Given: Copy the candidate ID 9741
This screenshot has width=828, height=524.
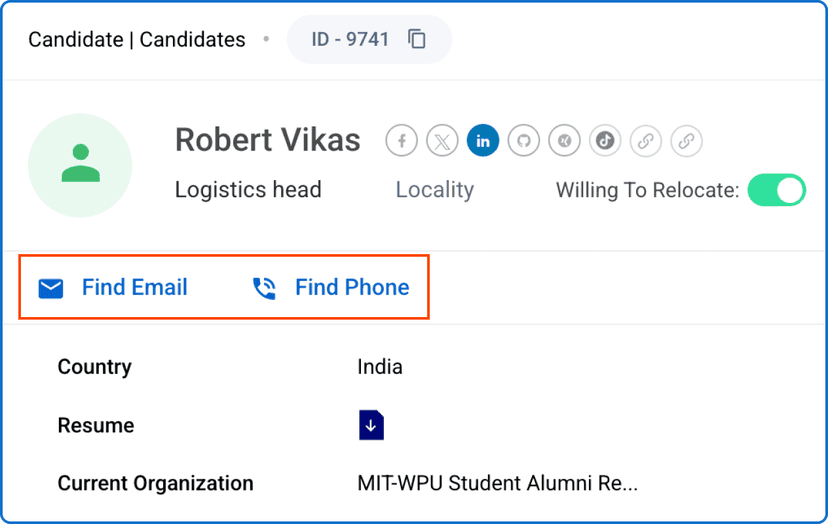Looking at the screenshot, I should [x=417, y=40].
